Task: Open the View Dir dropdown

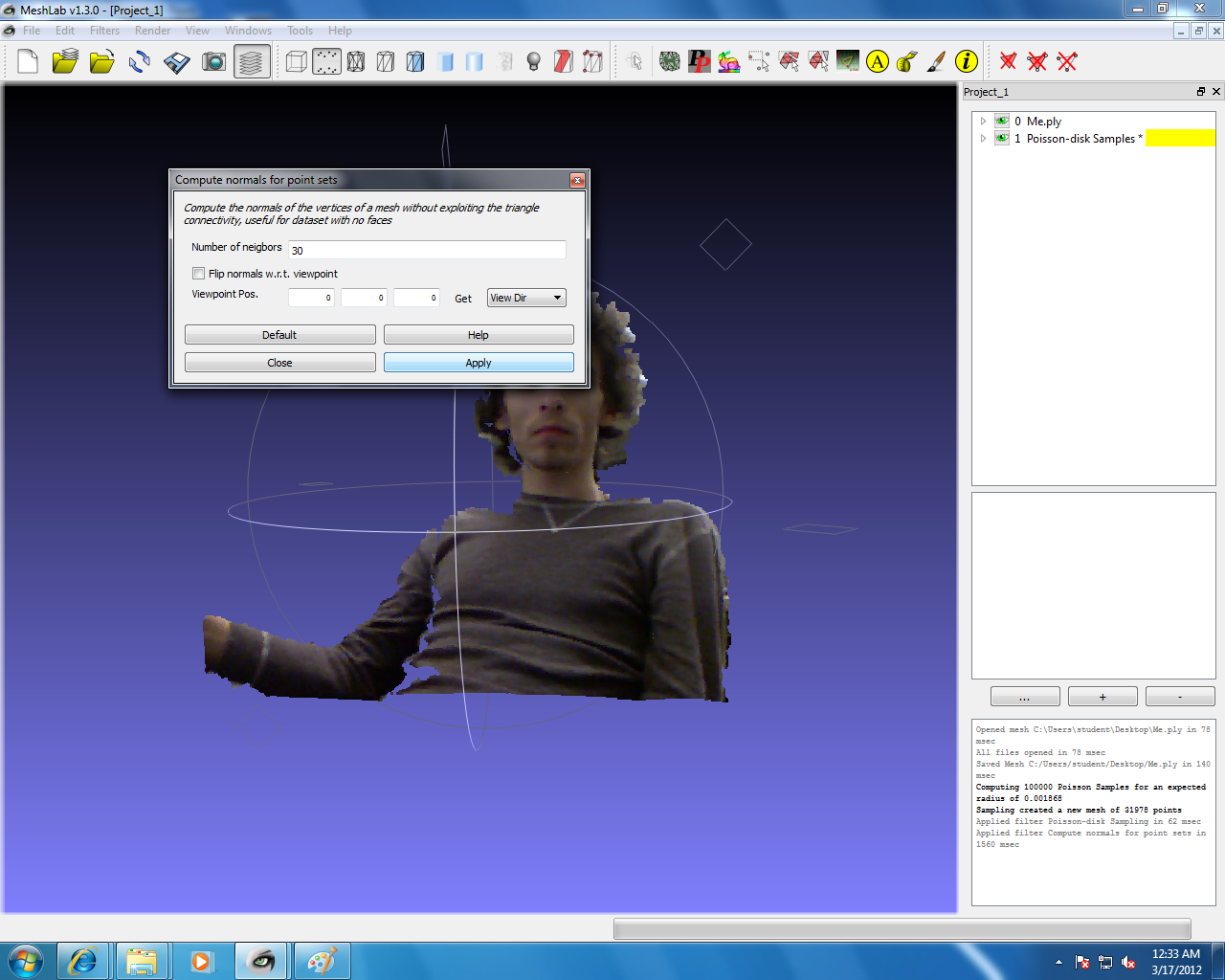Action: coord(526,298)
